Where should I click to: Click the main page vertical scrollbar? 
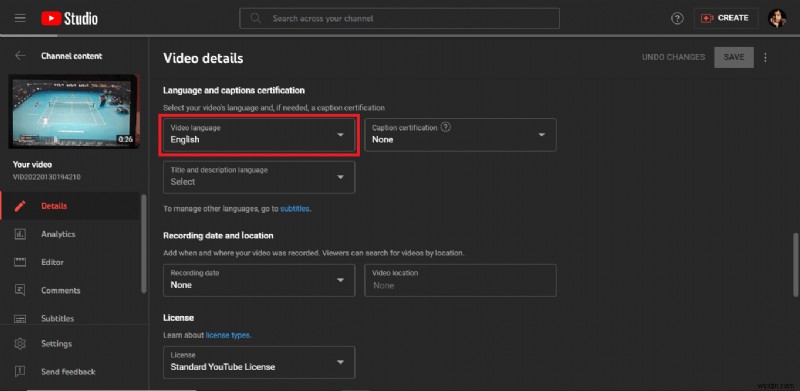click(795, 264)
